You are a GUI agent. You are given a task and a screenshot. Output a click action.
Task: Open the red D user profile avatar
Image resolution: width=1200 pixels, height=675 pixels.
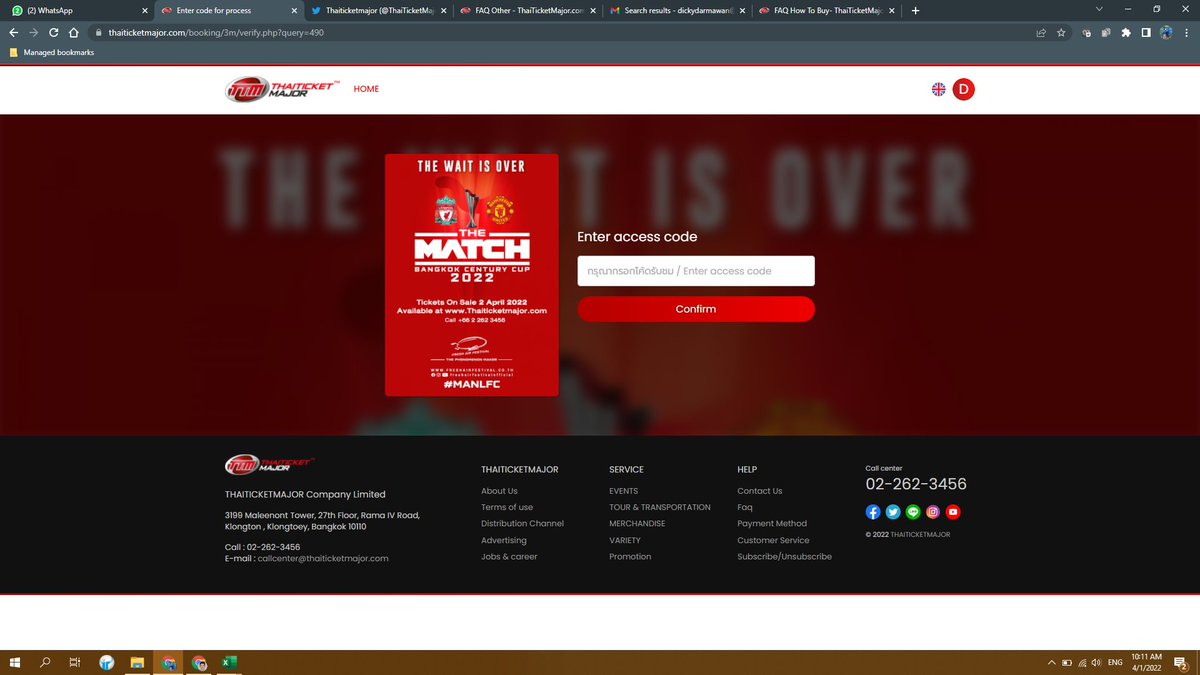[x=963, y=89]
